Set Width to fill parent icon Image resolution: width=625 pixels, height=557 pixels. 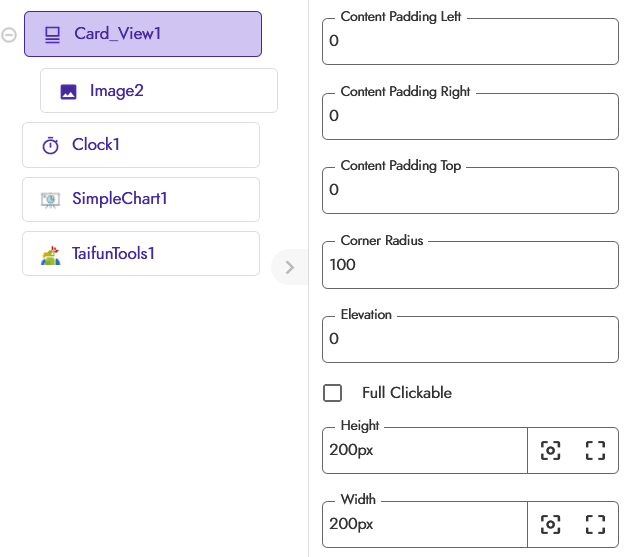(595, 524)
